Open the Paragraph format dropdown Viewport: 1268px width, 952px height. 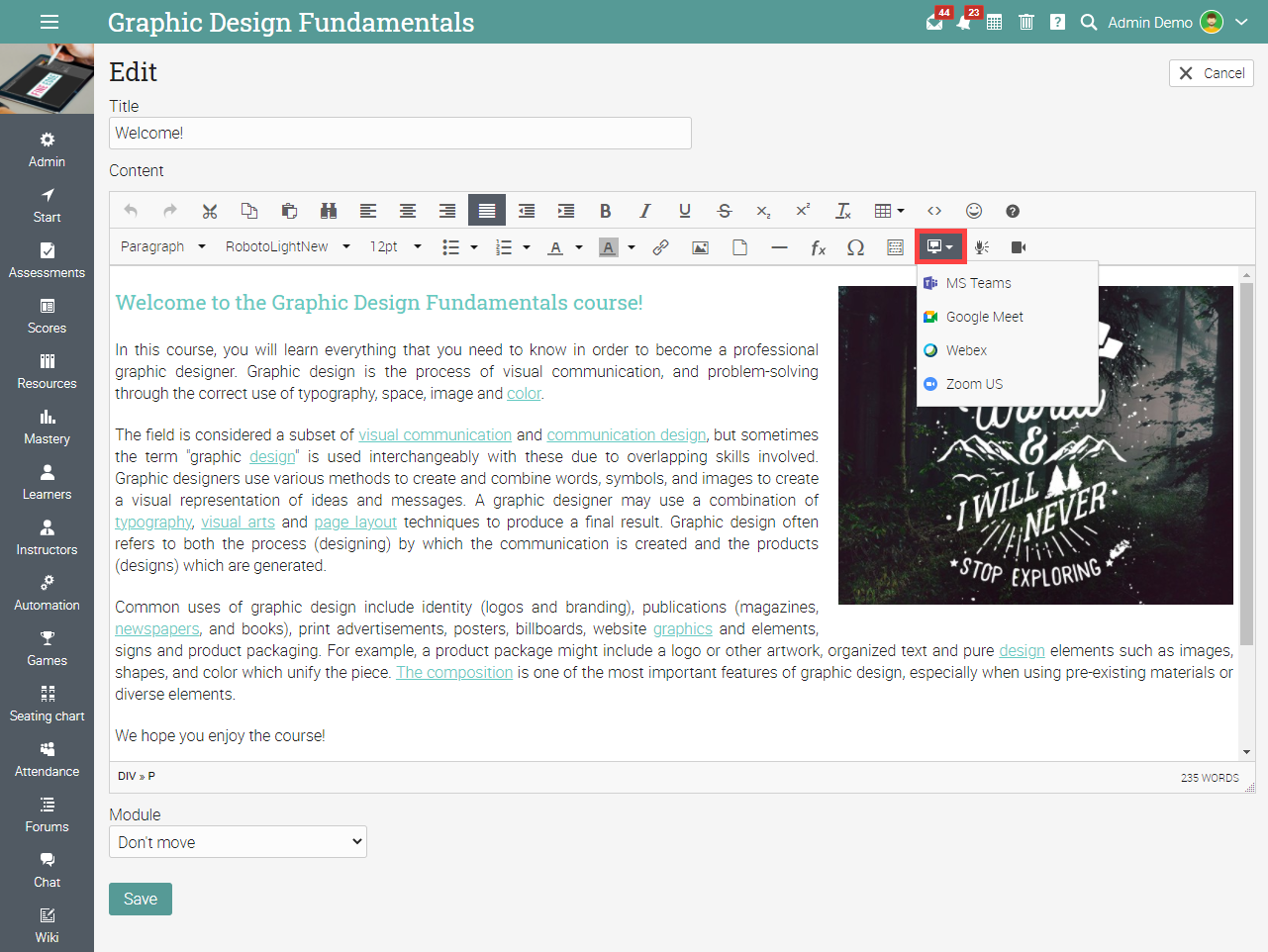tap(162, 246)
